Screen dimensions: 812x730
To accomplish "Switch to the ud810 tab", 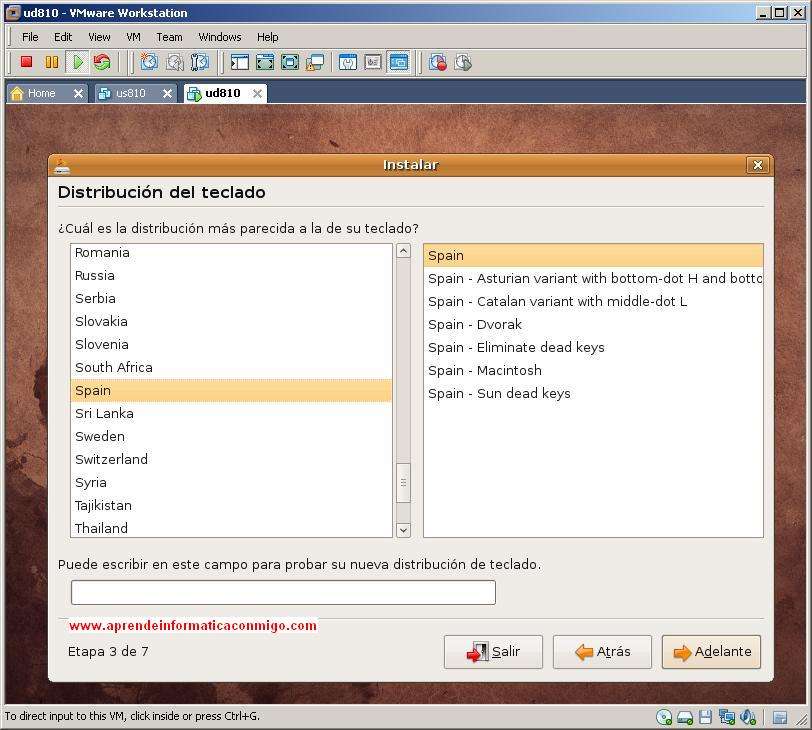I will [x=223, y=94].
